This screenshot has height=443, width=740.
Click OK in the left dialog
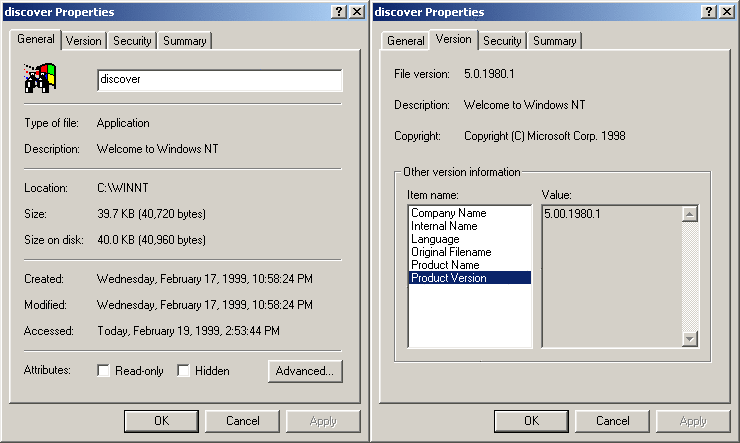coord(161,421)
